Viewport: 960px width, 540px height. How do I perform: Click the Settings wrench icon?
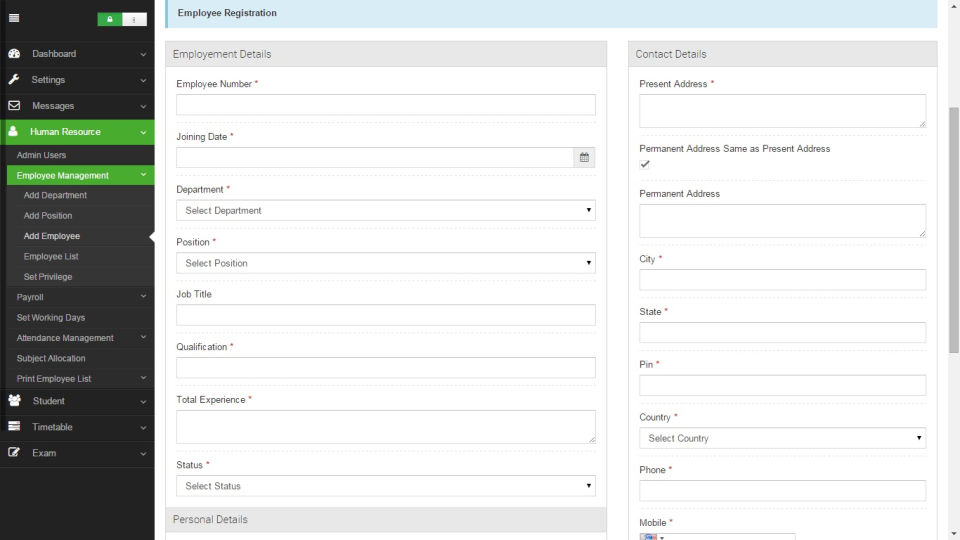(14, 80)
